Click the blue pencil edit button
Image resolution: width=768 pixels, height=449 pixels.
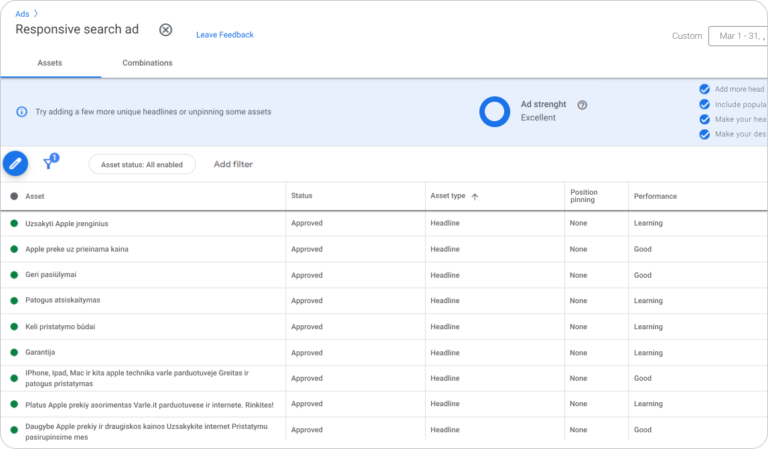[16, 163]
